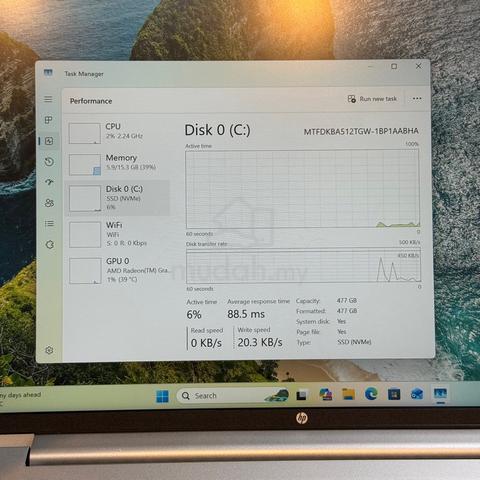
Task: Maximize the Task Manager window
Action: (x=394, y=67)
